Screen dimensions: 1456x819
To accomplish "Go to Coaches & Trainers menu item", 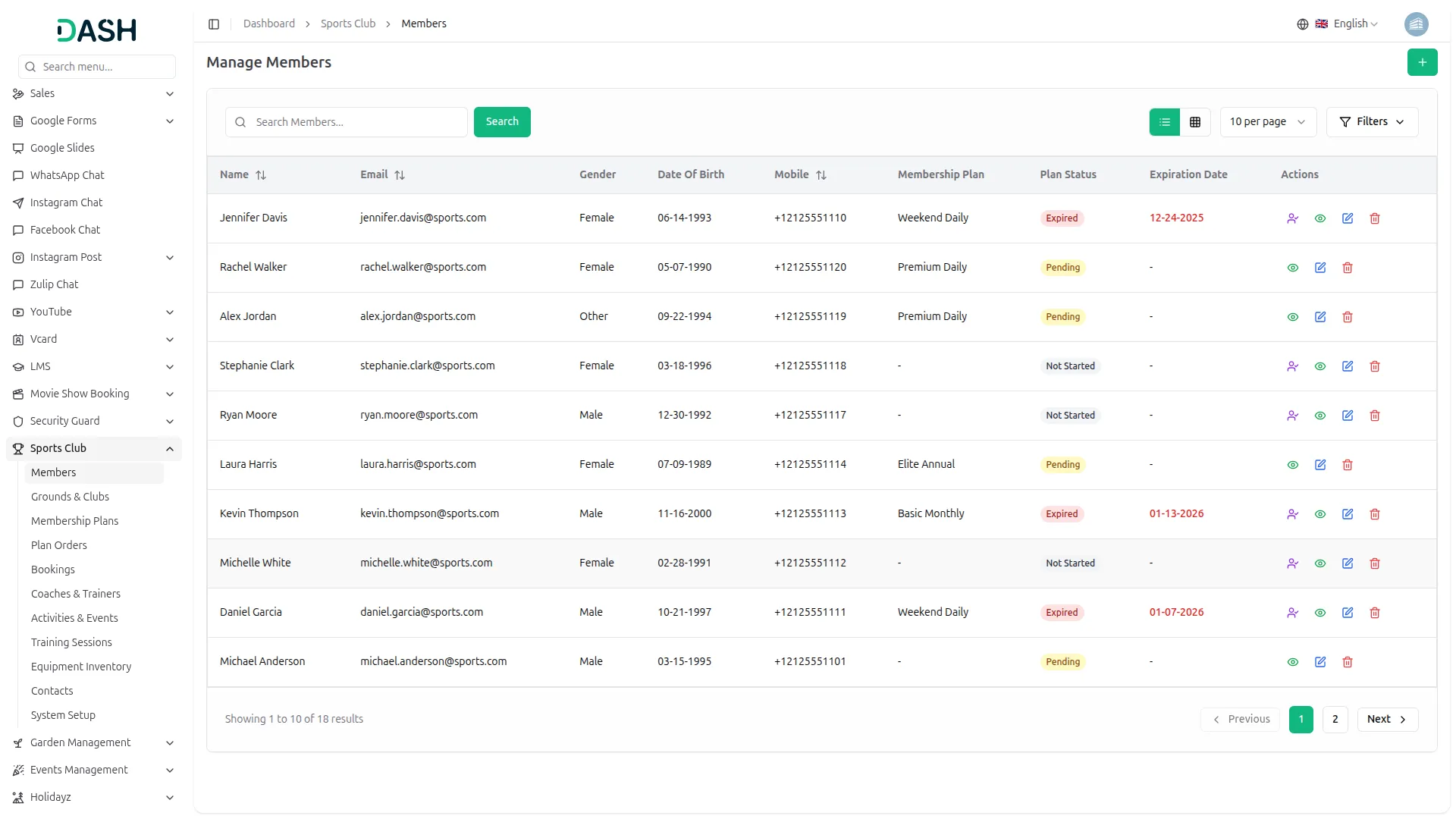I will [x=75, y=594].
